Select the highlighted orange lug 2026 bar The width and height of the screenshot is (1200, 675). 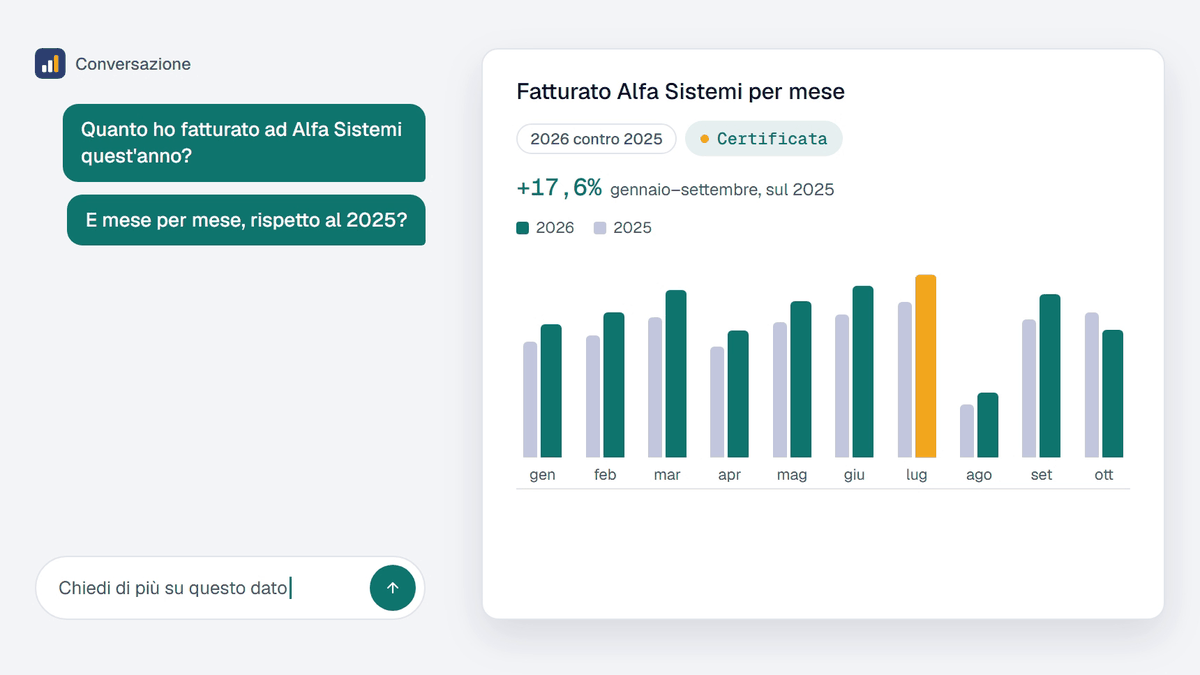click(x=925, y=366)
